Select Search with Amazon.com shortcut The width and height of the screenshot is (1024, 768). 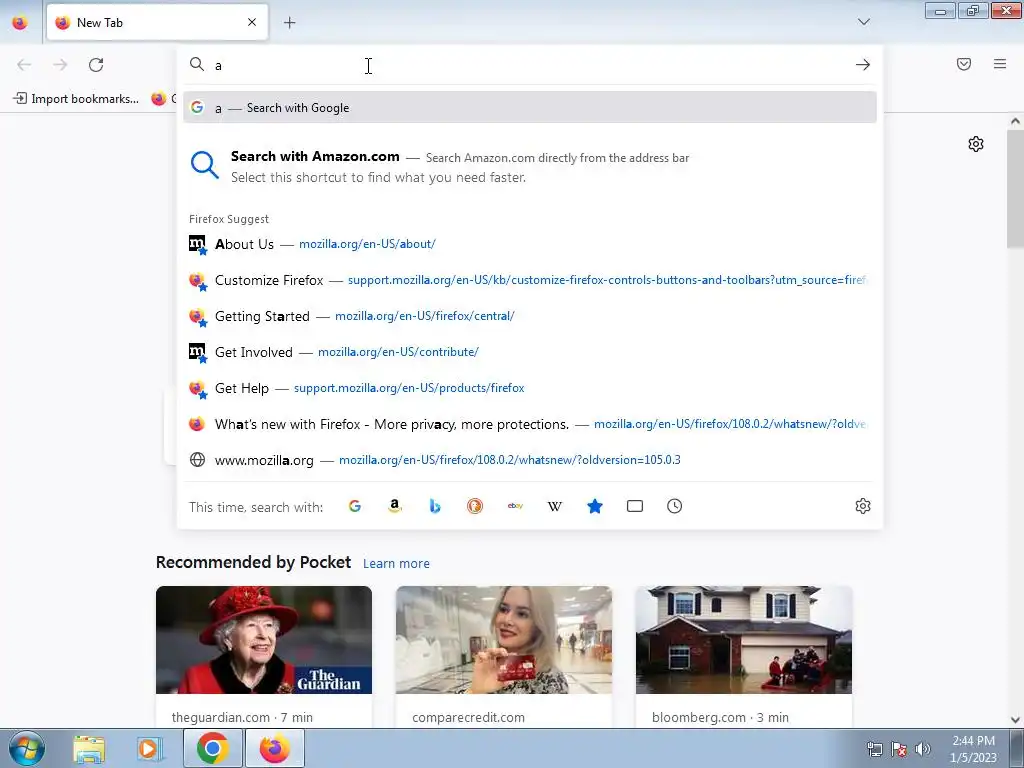click(530, 167)
